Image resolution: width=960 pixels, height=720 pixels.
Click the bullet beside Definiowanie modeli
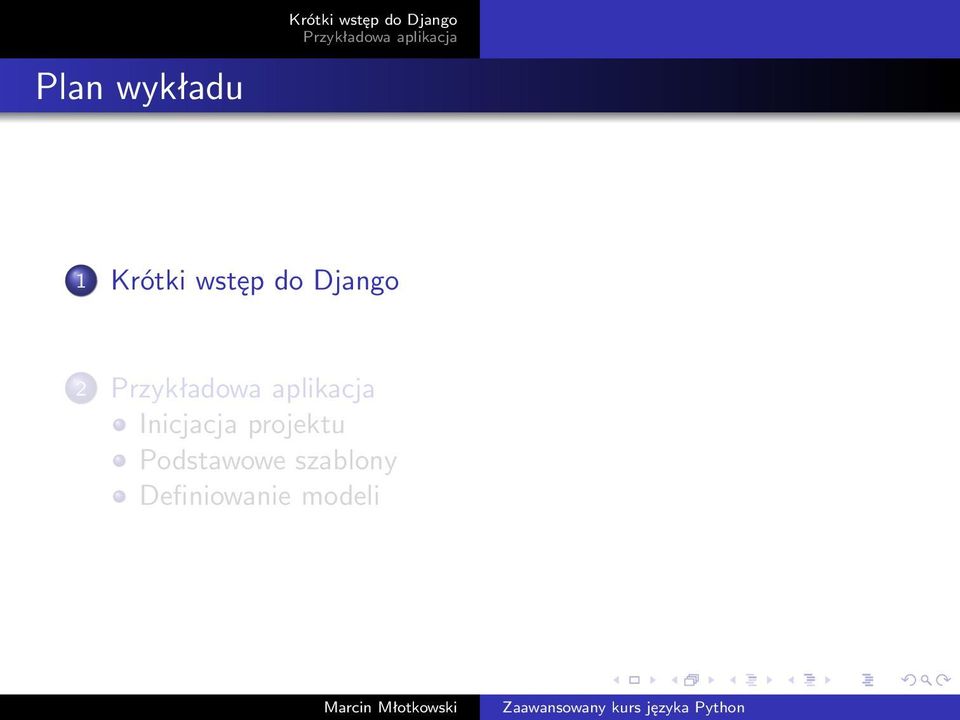pos(119,496)
